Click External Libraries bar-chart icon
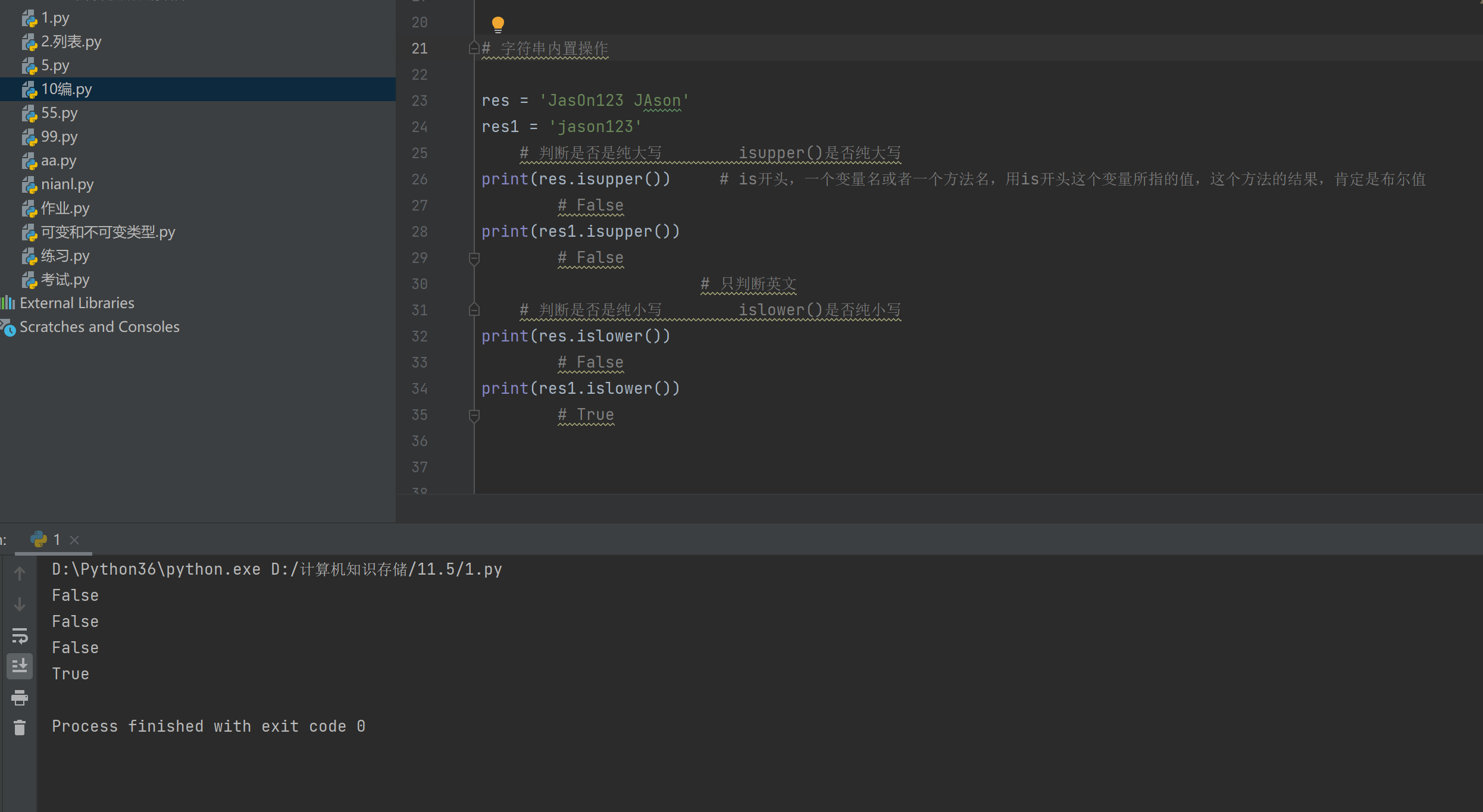Viewport: 1483px width, 812px height. (x=8, y=303)
